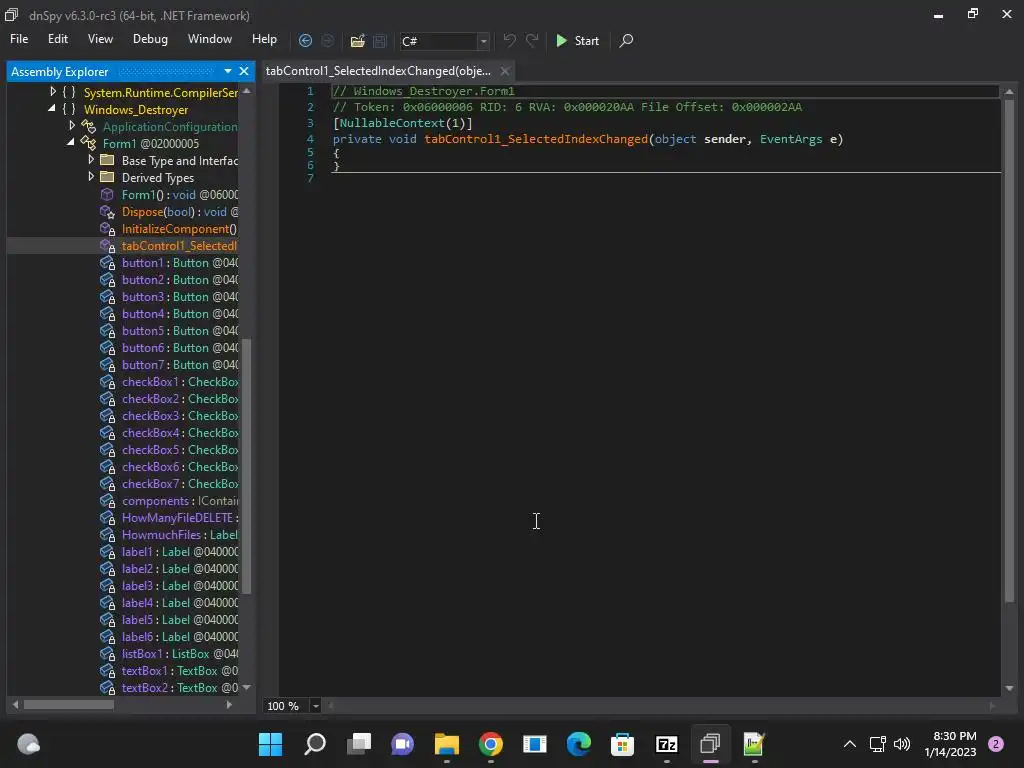1024x768 pixels.
Task: Click the Assembly Explorer vertical scrollbar thumb
Action: 246,466
